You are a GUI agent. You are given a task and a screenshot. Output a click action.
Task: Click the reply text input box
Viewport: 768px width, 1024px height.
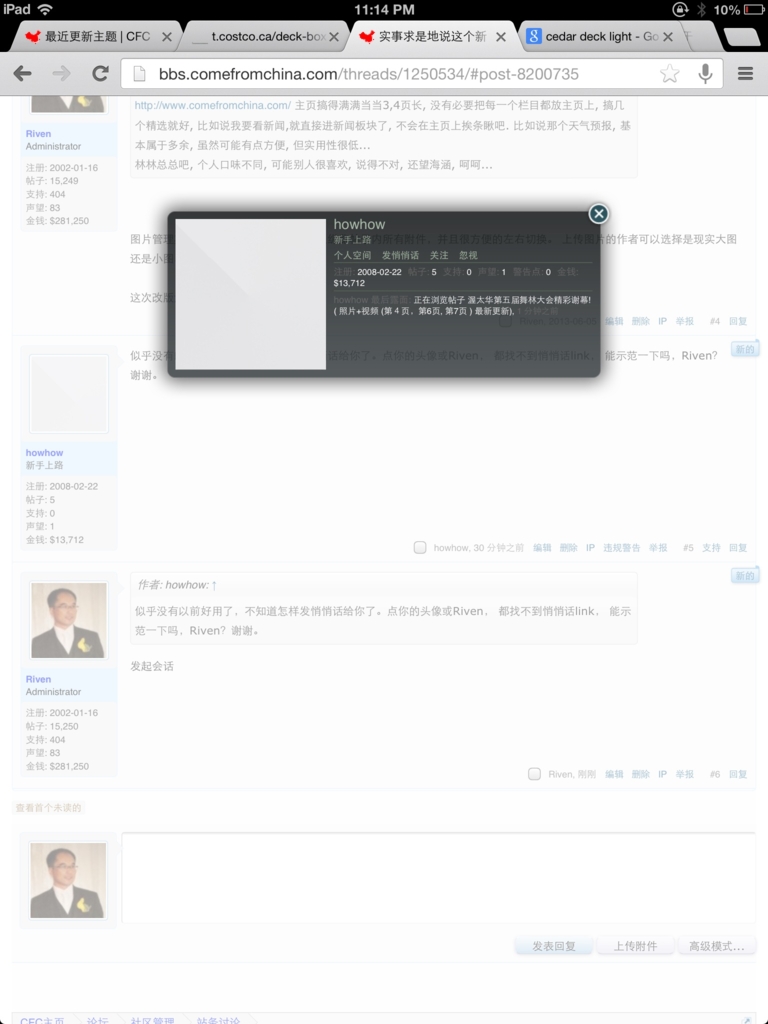tap(438, 878)
